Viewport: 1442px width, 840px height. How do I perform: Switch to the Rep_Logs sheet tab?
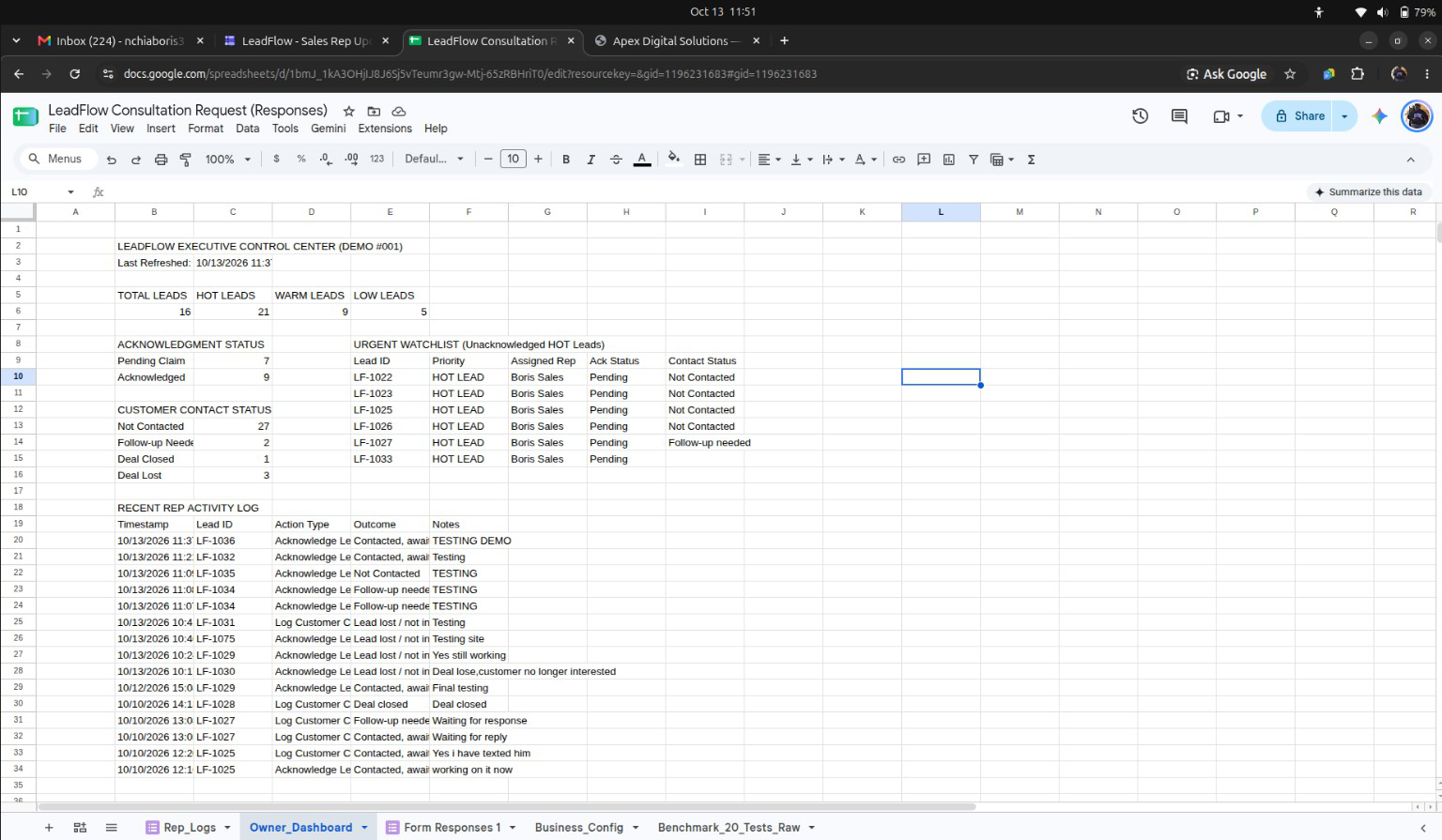190,828
